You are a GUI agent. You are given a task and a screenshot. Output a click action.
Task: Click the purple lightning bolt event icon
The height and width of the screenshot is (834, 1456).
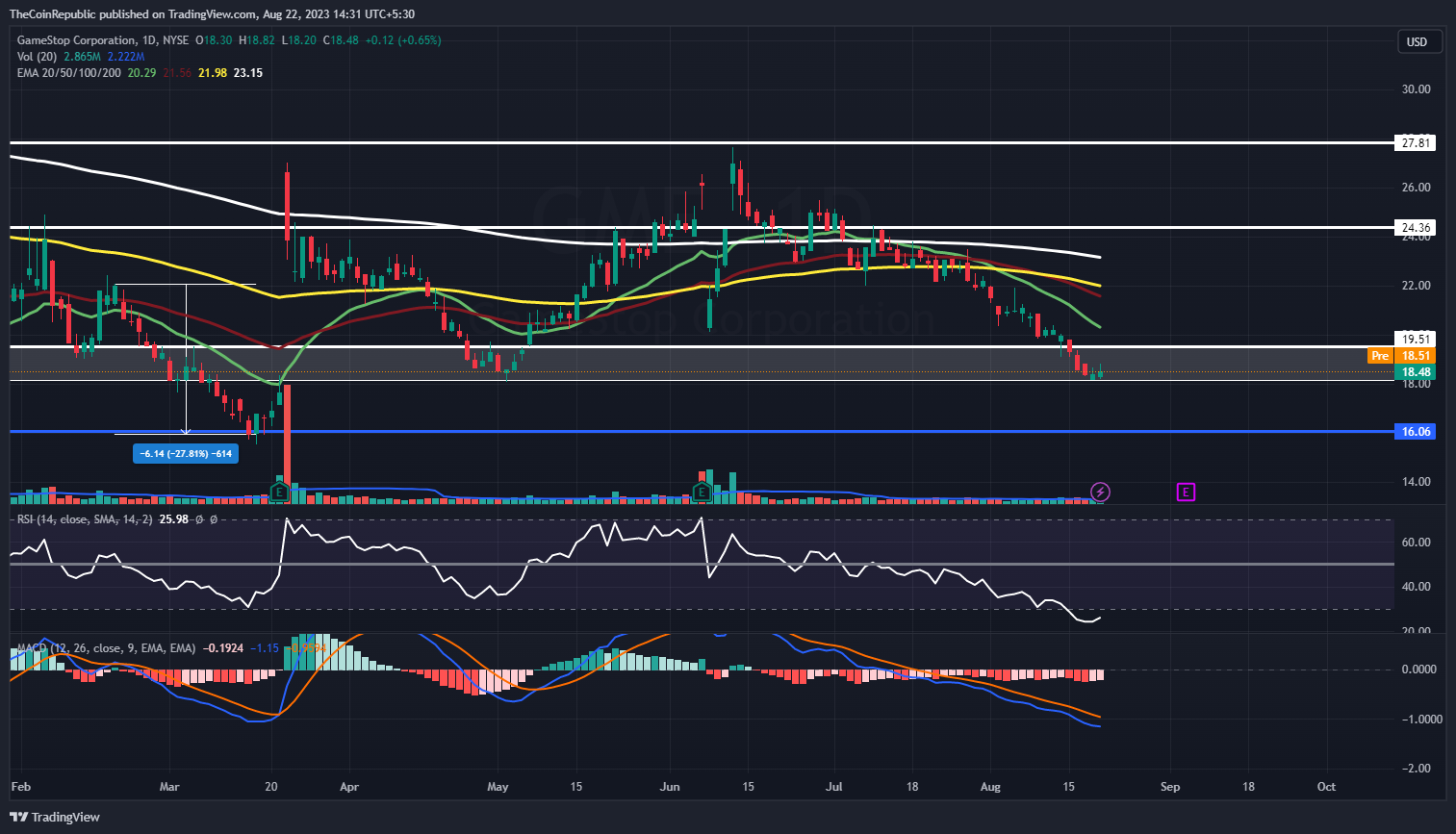[1100, 493]
